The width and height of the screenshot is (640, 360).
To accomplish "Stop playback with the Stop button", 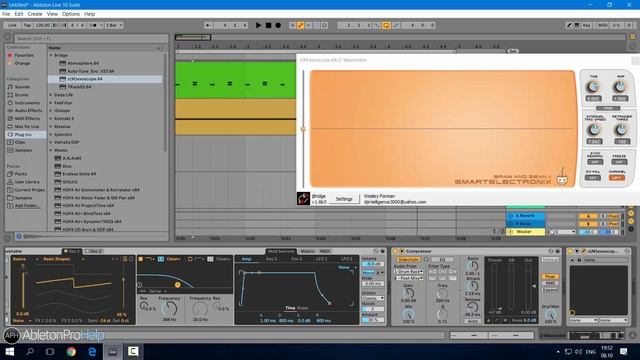I will [x=268, y=25].
